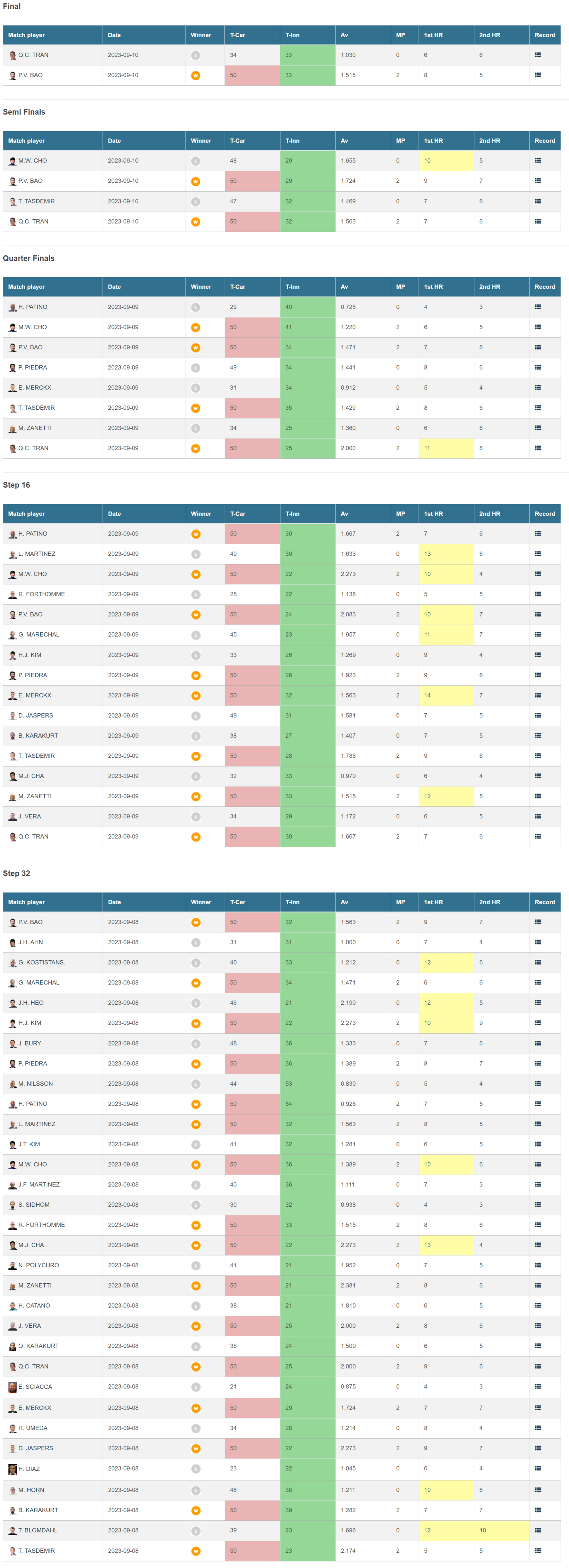View H. PATINO's Quarter Finals record icon
Screen dimensions: 569x1568
(537, 307)
